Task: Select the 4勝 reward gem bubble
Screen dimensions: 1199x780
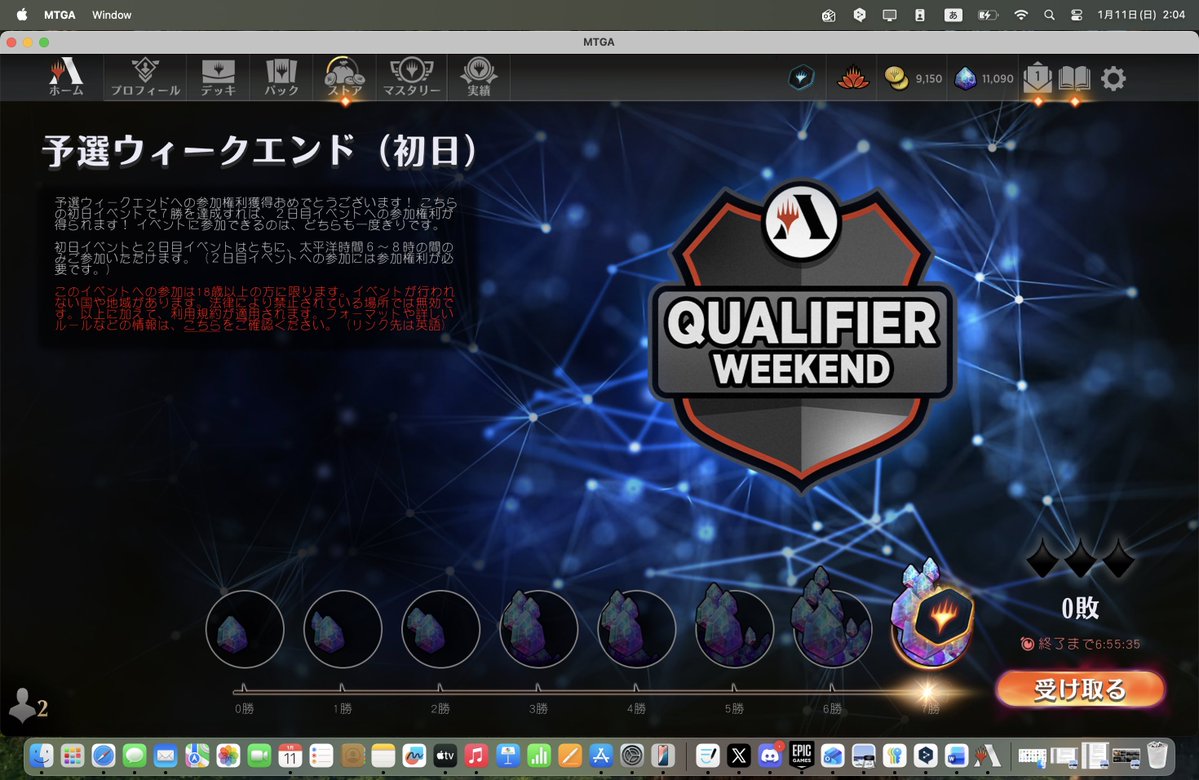Action: [x=636, y=629]
